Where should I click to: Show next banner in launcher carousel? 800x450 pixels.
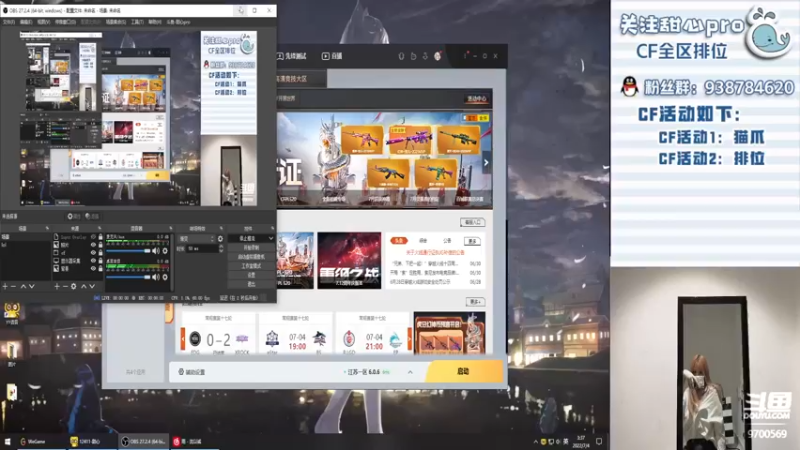click(486, 163)
